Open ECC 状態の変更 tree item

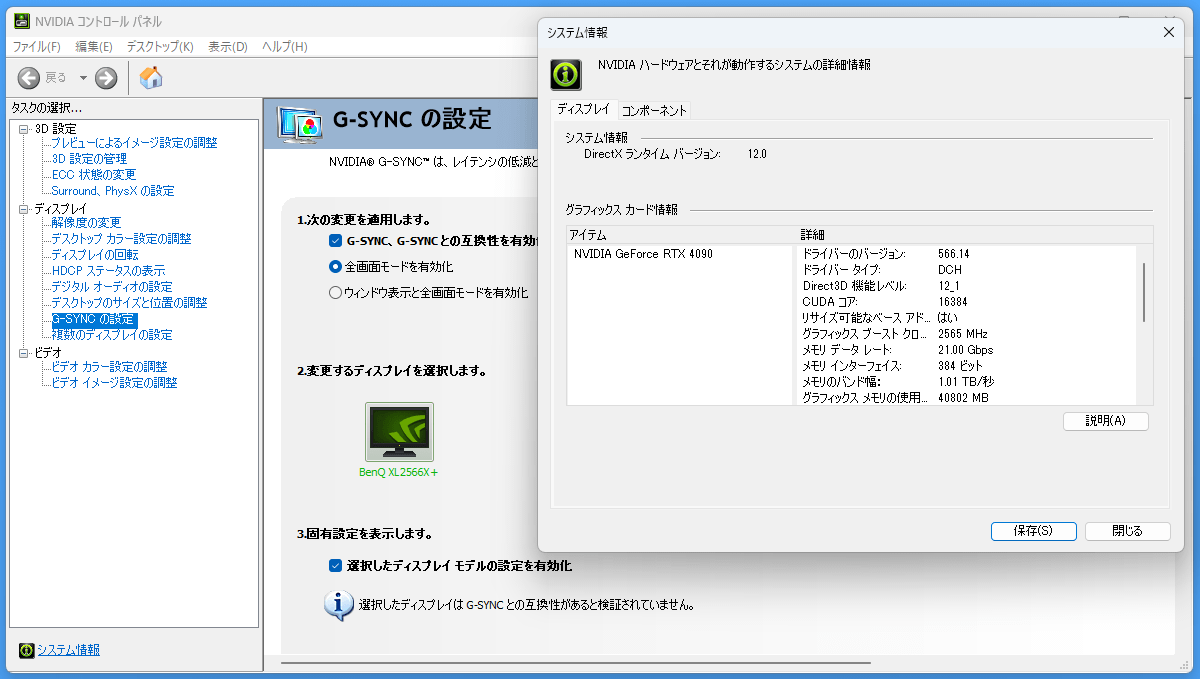point(93,175)
